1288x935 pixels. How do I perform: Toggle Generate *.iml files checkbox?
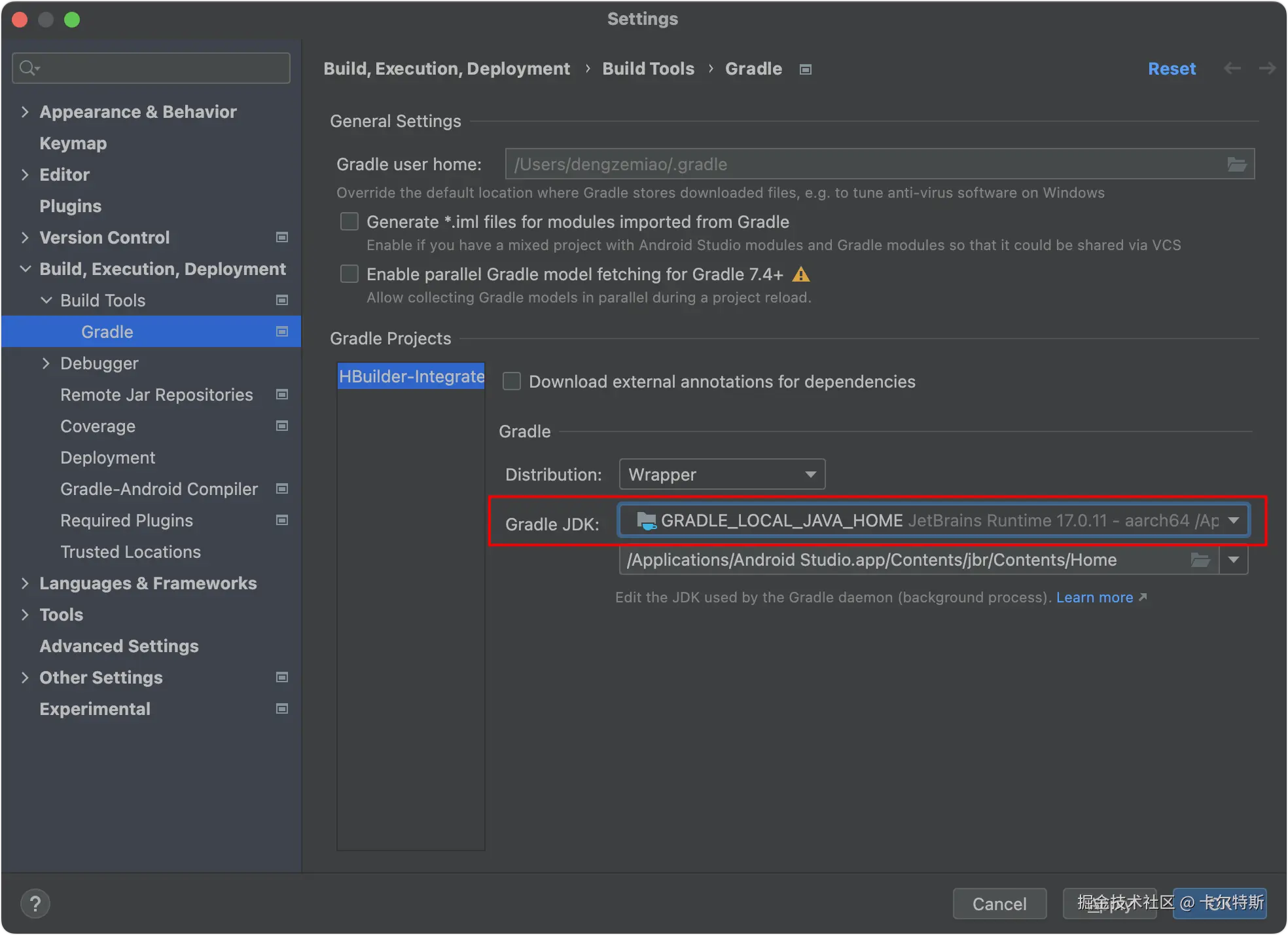tap(349, 222)
